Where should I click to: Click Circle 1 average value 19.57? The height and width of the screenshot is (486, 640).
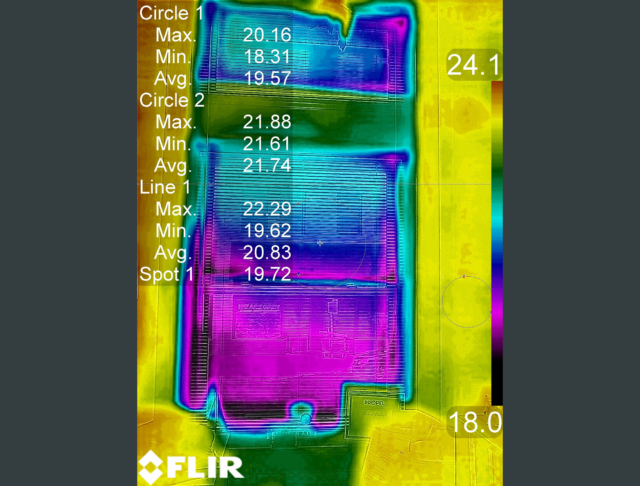tap(267, 78)
